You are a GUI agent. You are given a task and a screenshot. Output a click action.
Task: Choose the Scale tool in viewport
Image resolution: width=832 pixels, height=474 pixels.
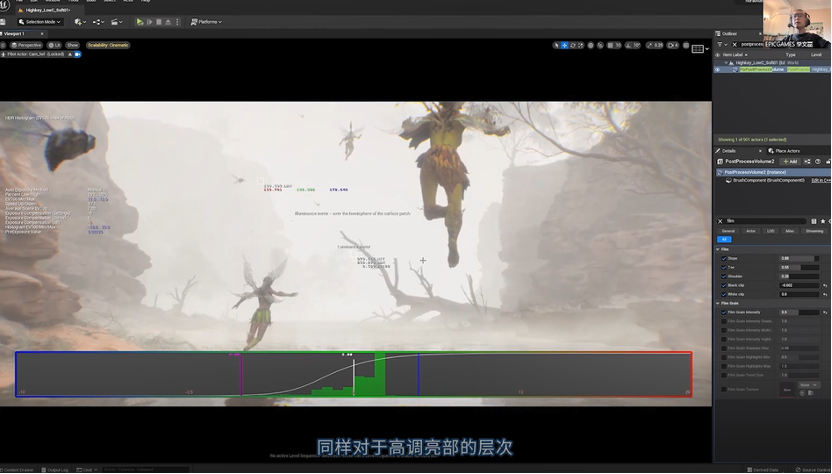click(x=580, y=46)
